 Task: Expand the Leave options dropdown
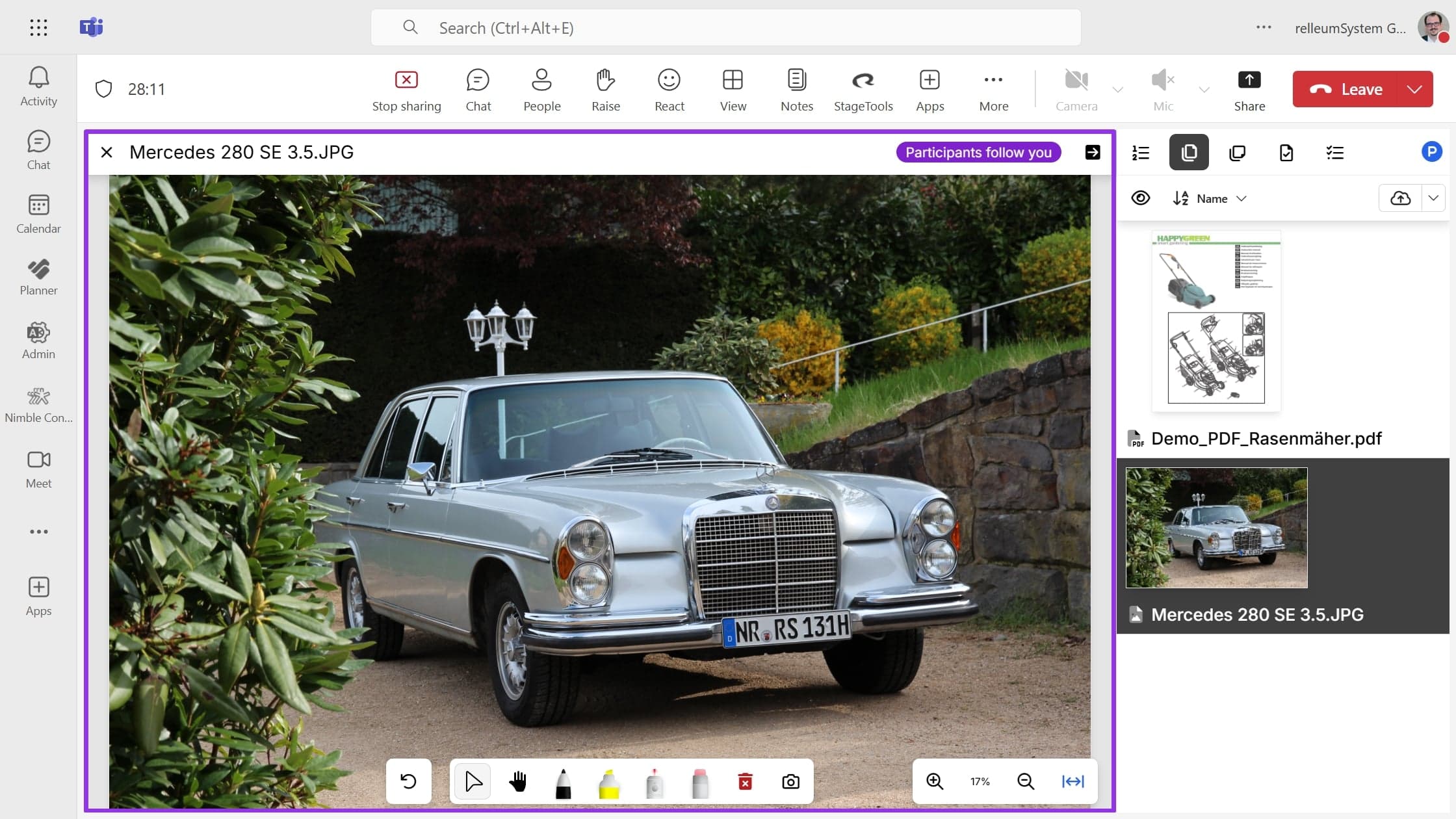(x=1414, y=89)
